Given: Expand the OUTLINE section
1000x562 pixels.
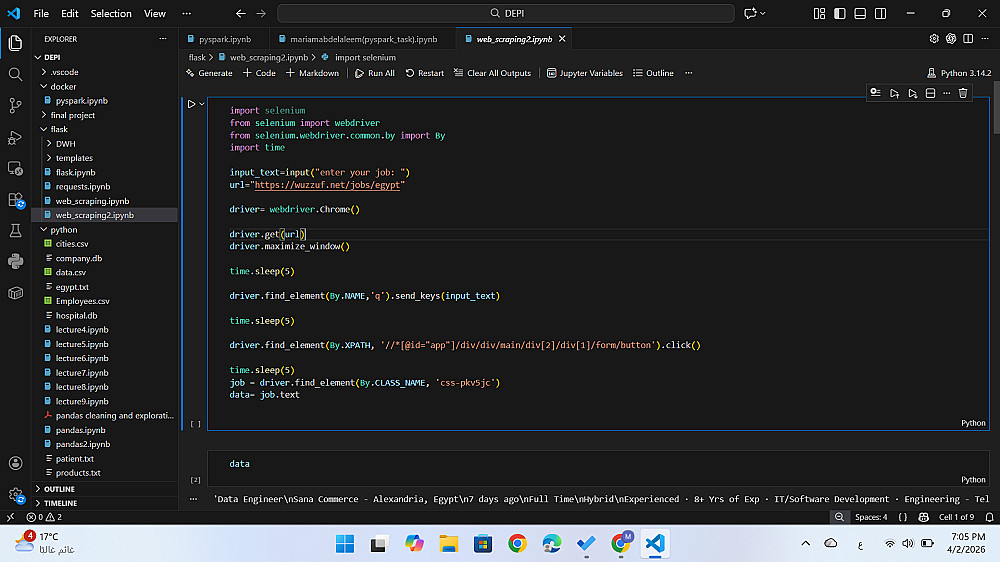Looking at the screenshot, I should click(x=59, y=489).
